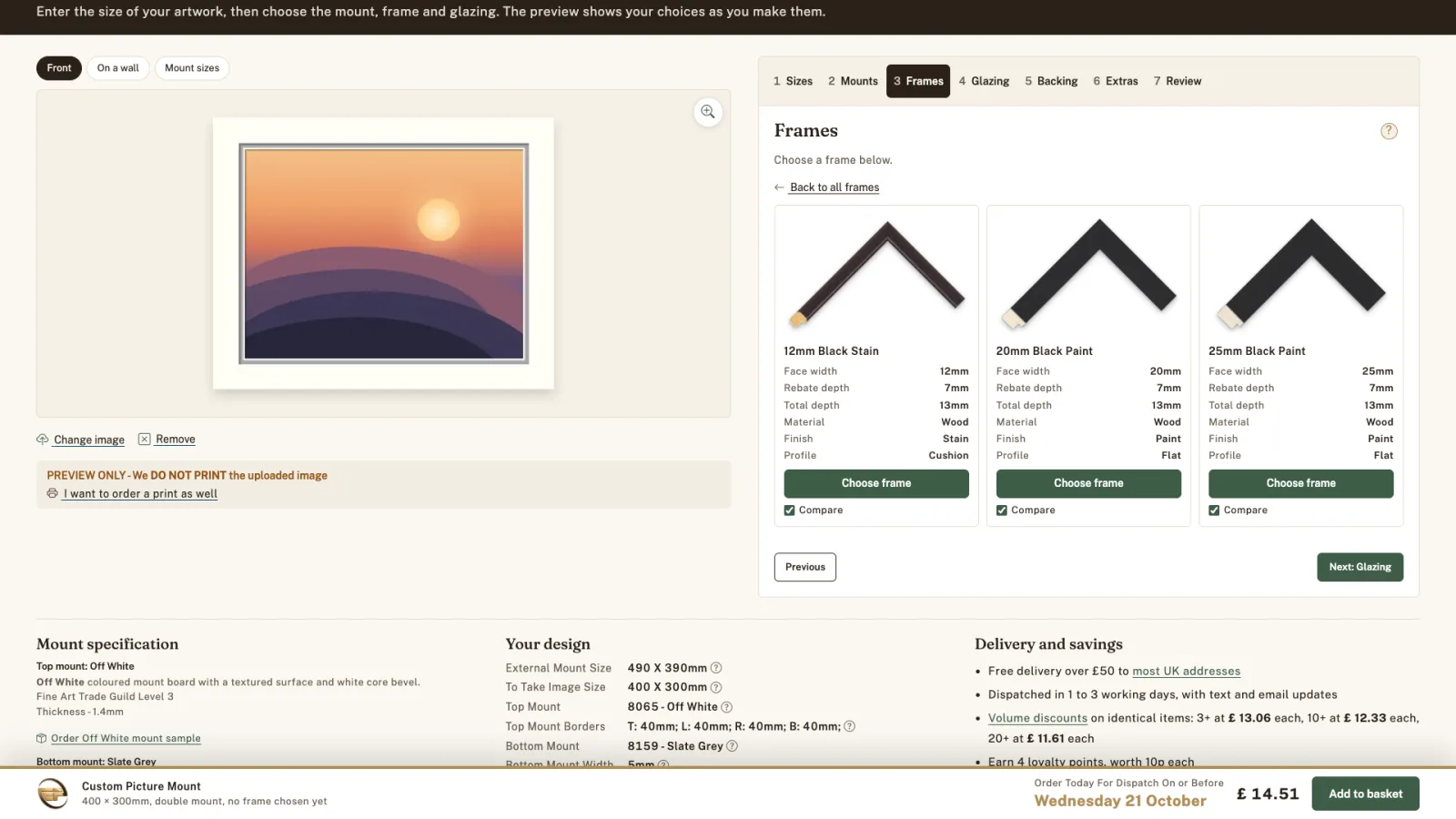Click the Change image link

[x=89, y=440]
